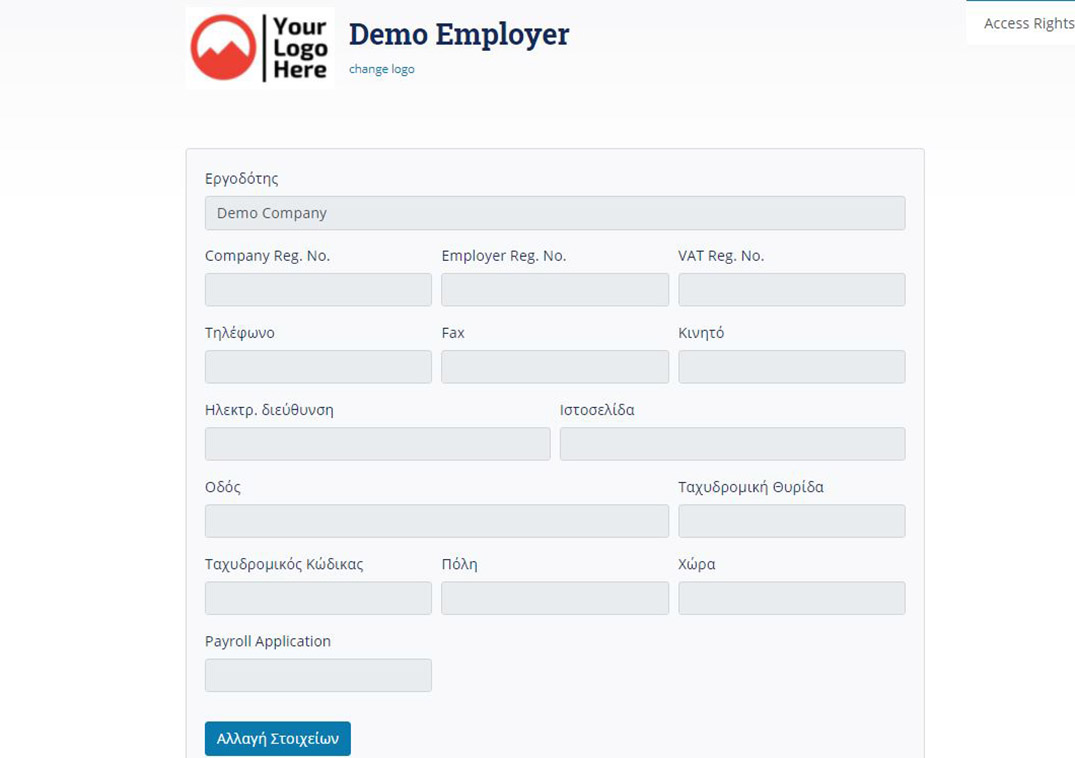Click the Fax input field

555,367
